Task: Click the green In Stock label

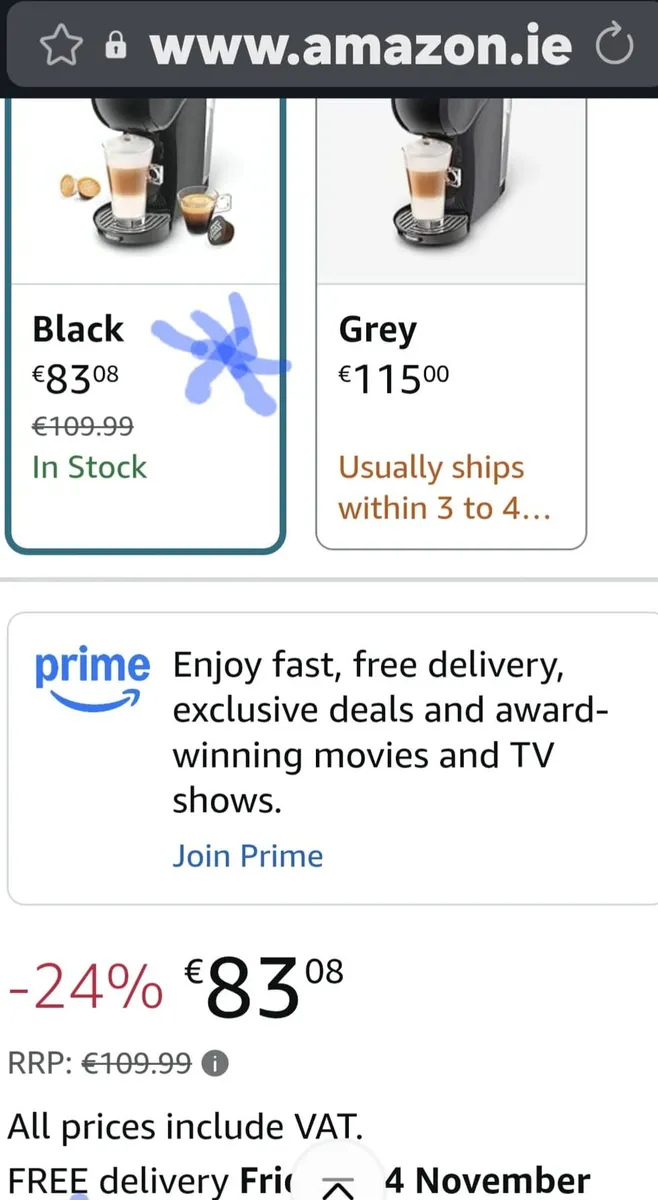Action: (x=89, y=467)
